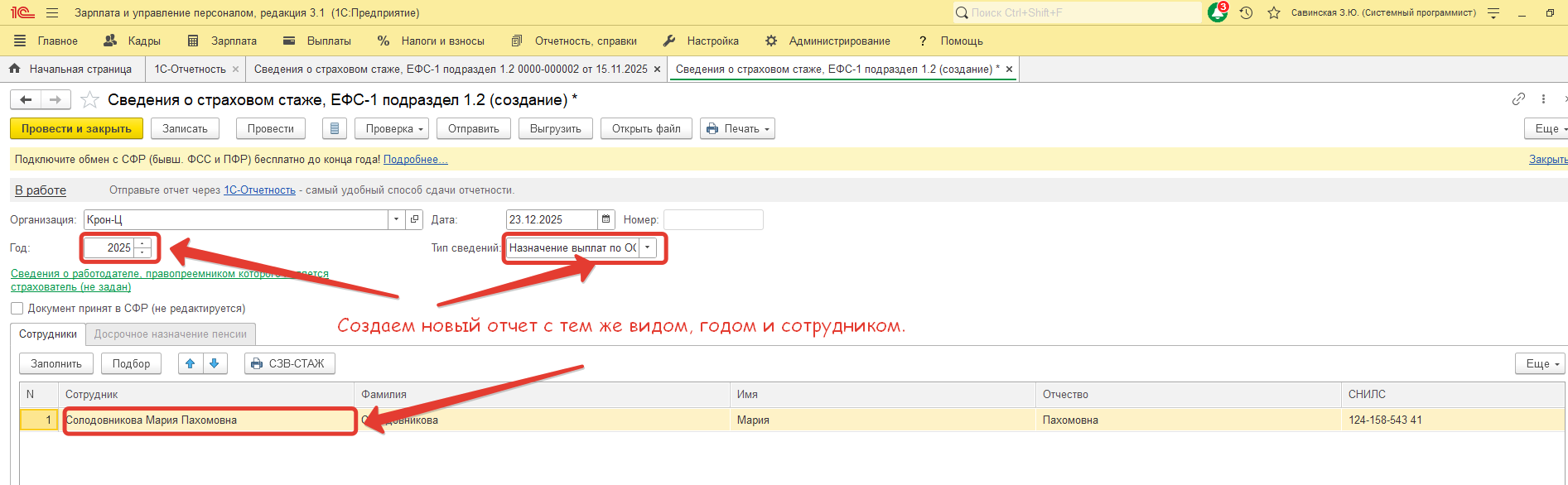Expand the Тип сведений dropdown

pos(647,247)
